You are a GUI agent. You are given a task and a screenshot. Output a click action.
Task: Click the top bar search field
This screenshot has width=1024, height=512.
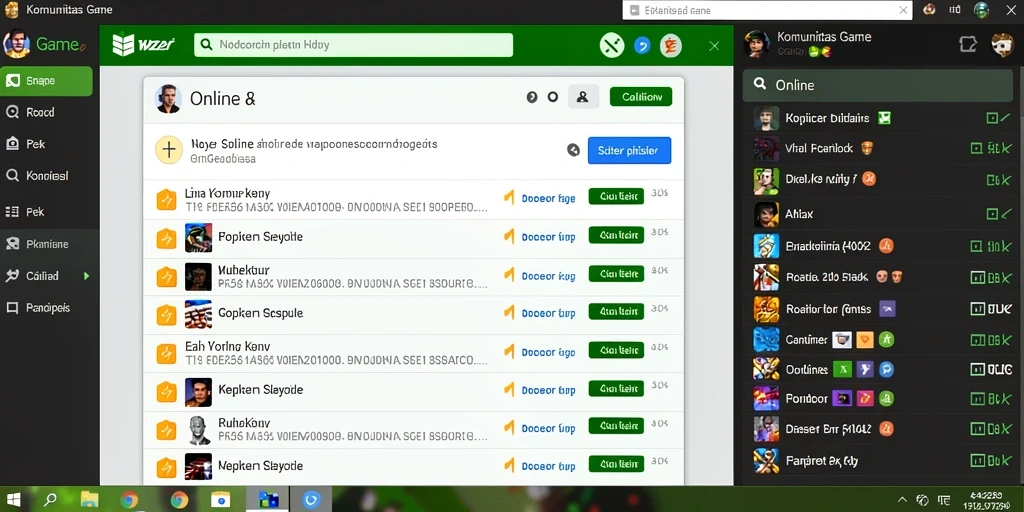(767, 10)
